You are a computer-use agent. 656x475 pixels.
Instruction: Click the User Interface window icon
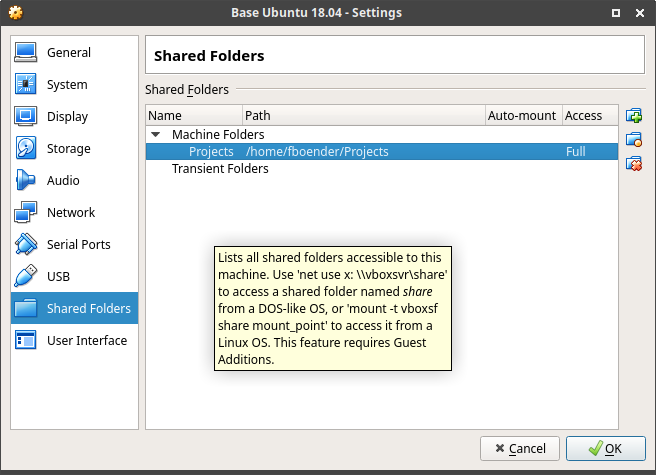(x=26, y=340)
